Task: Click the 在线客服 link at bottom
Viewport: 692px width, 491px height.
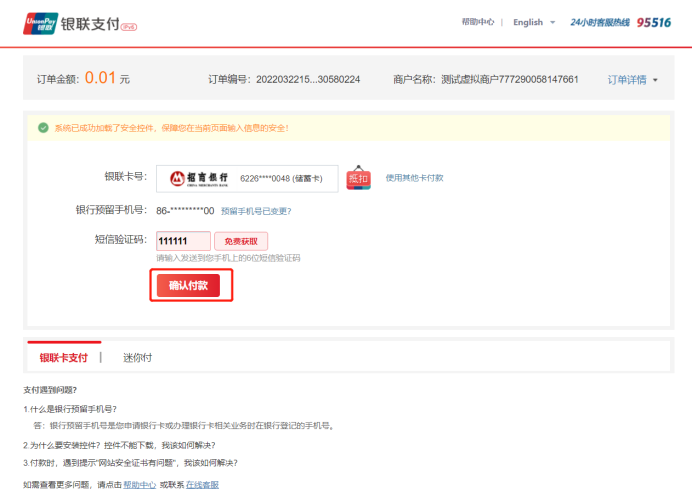Action: tap(202, 485)
